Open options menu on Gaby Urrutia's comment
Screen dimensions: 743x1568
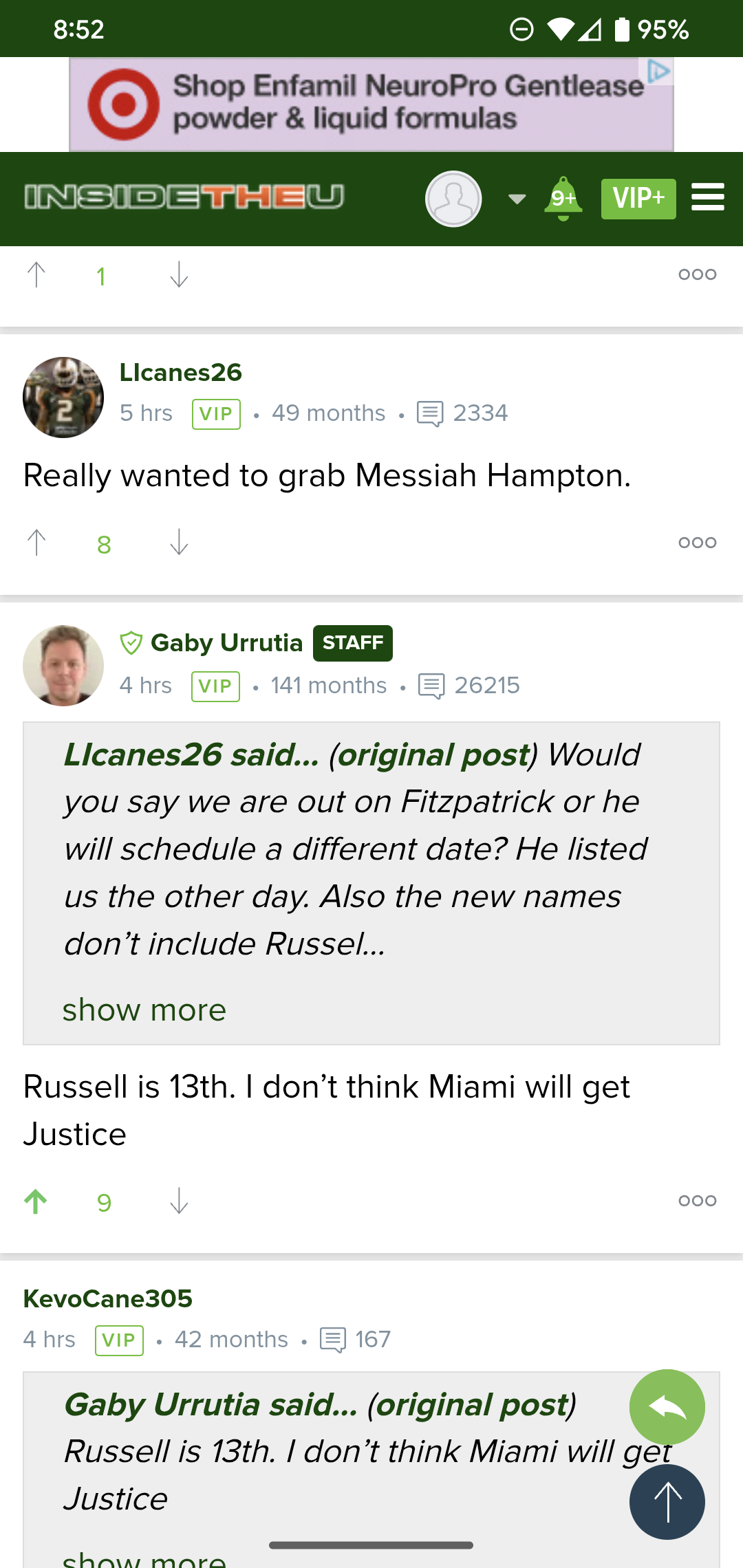(697, 1201)
